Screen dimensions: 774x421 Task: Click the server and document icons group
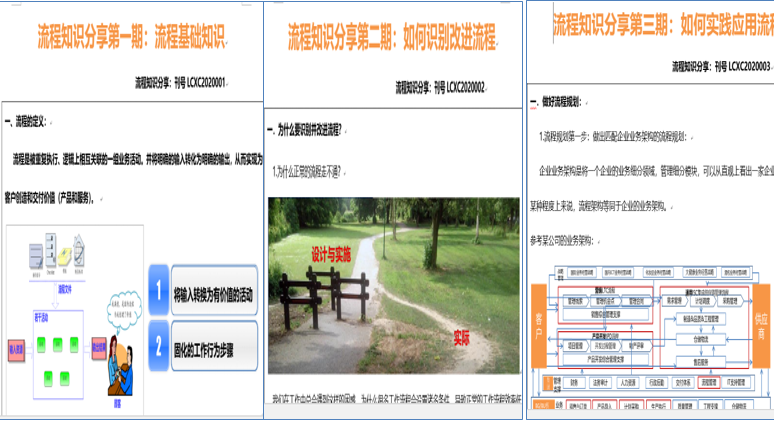click(57, 251)
